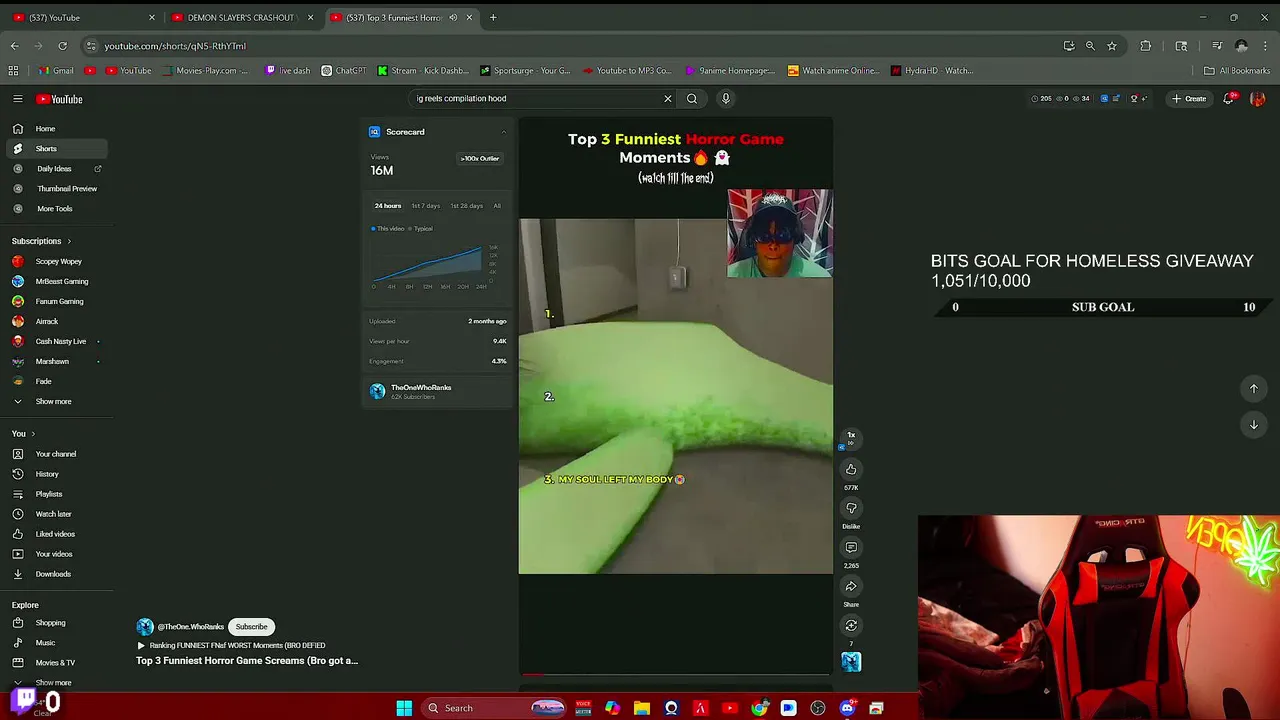This screenshot has width=1280, height=720.
Task: Open a new browser tab
Action: tap(493, 17)
